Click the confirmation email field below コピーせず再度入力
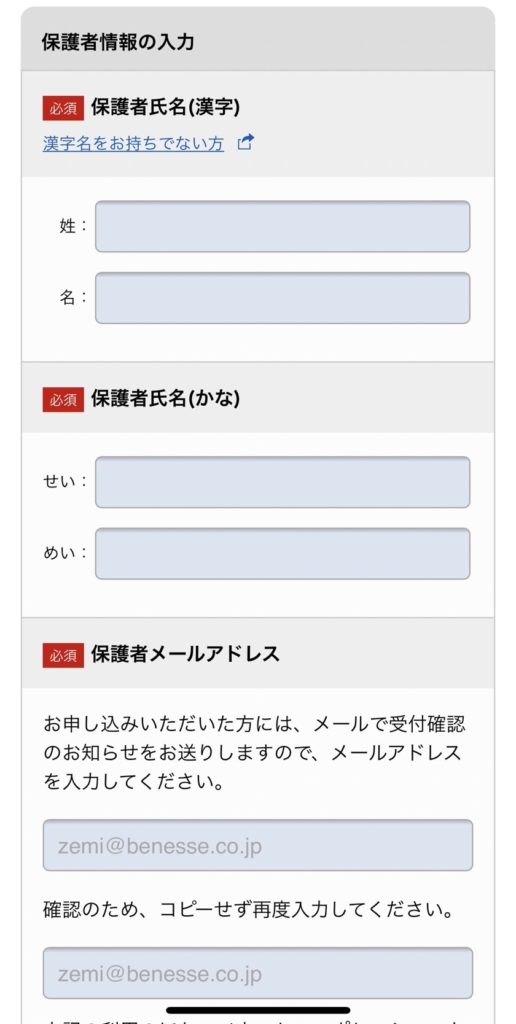 [258, 973]
